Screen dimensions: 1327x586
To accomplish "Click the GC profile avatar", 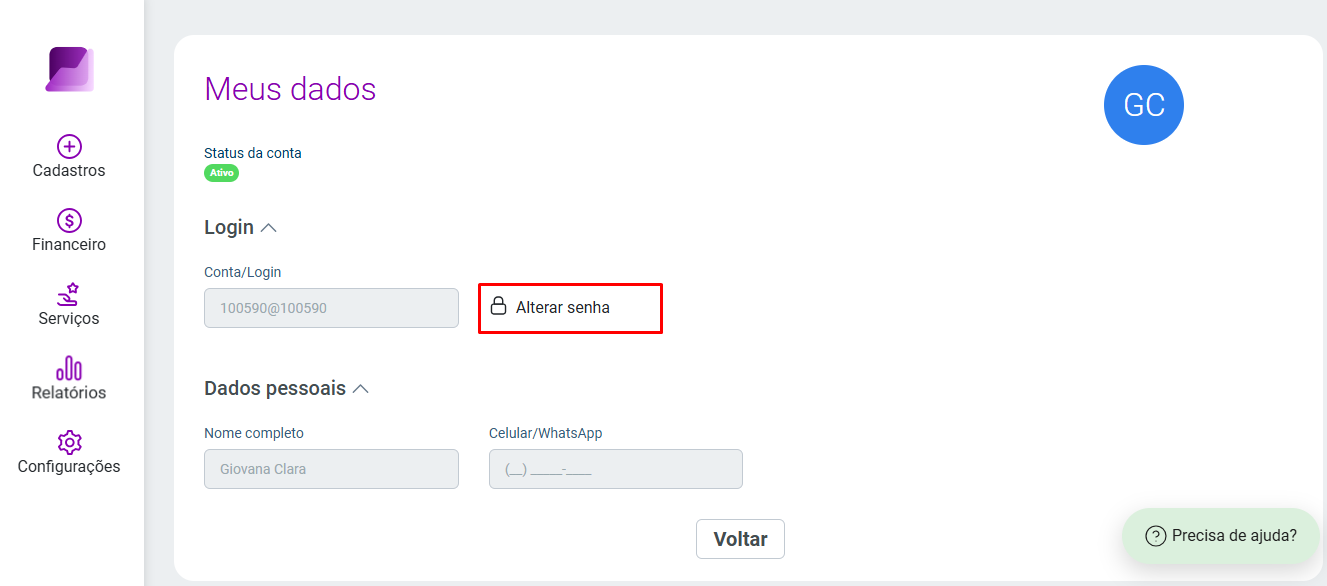I will click(x=1144, y=105).
